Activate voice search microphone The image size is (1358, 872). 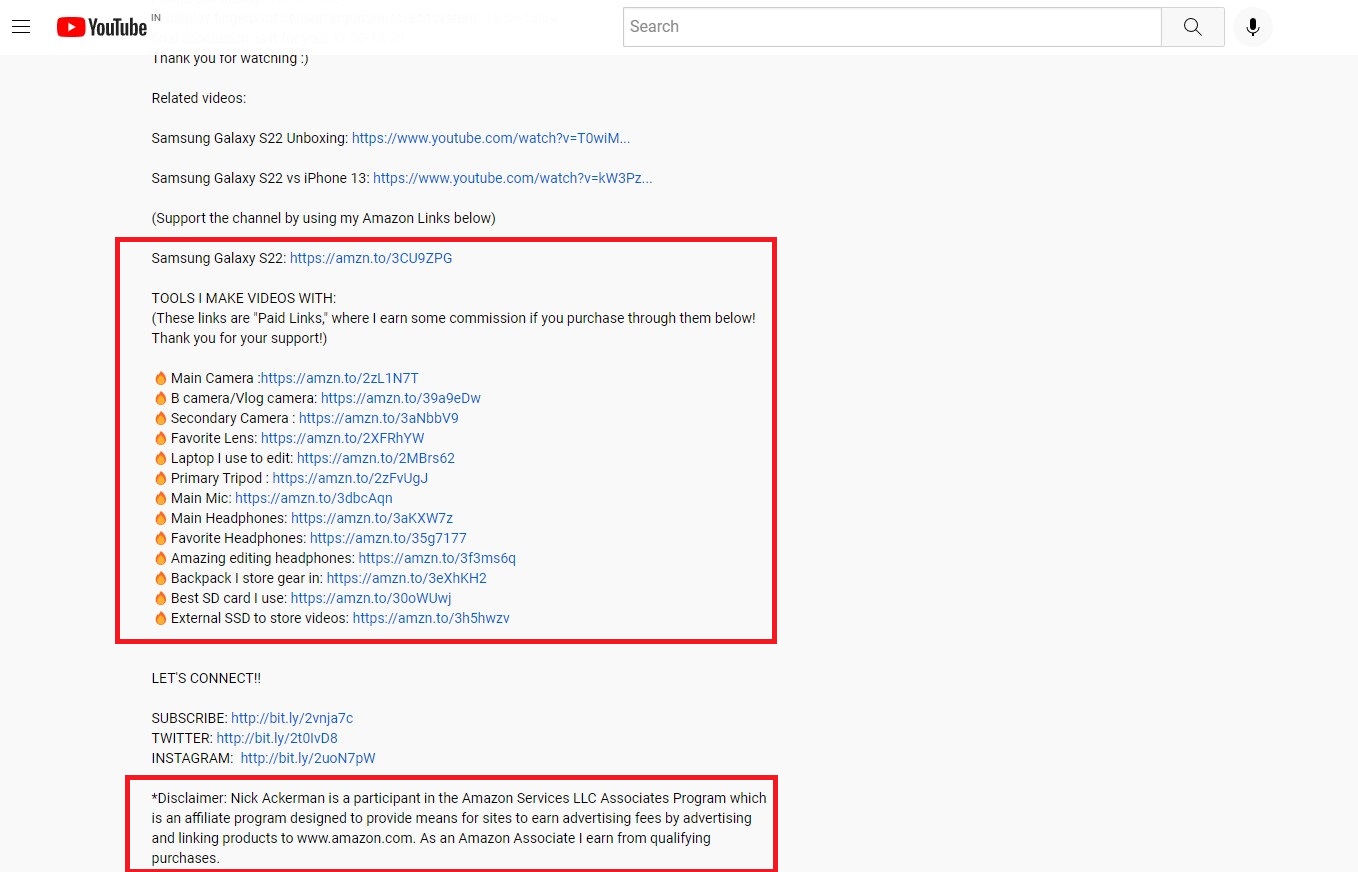coord(1252,27)
